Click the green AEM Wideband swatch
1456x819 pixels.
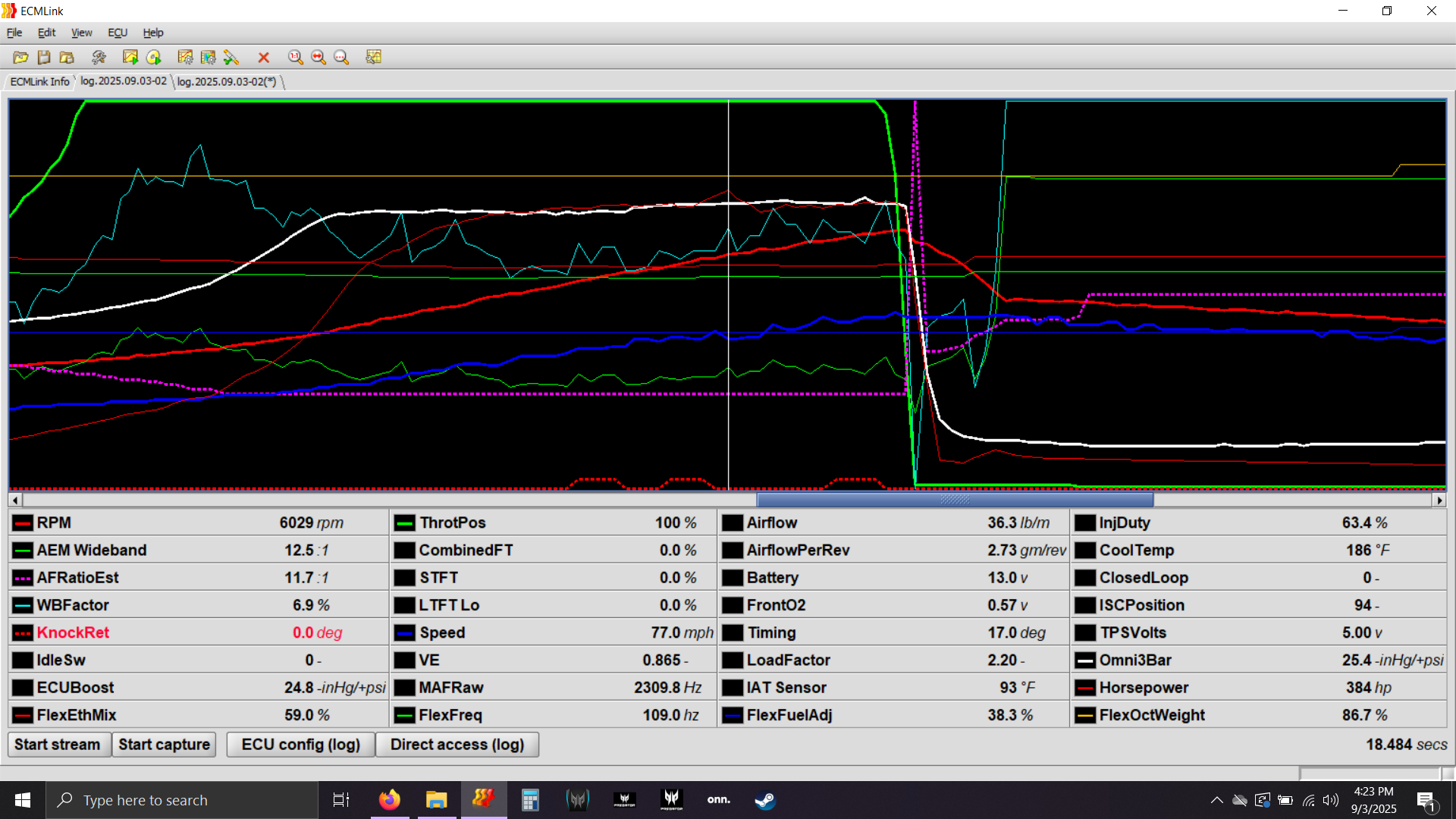[23, 551]
